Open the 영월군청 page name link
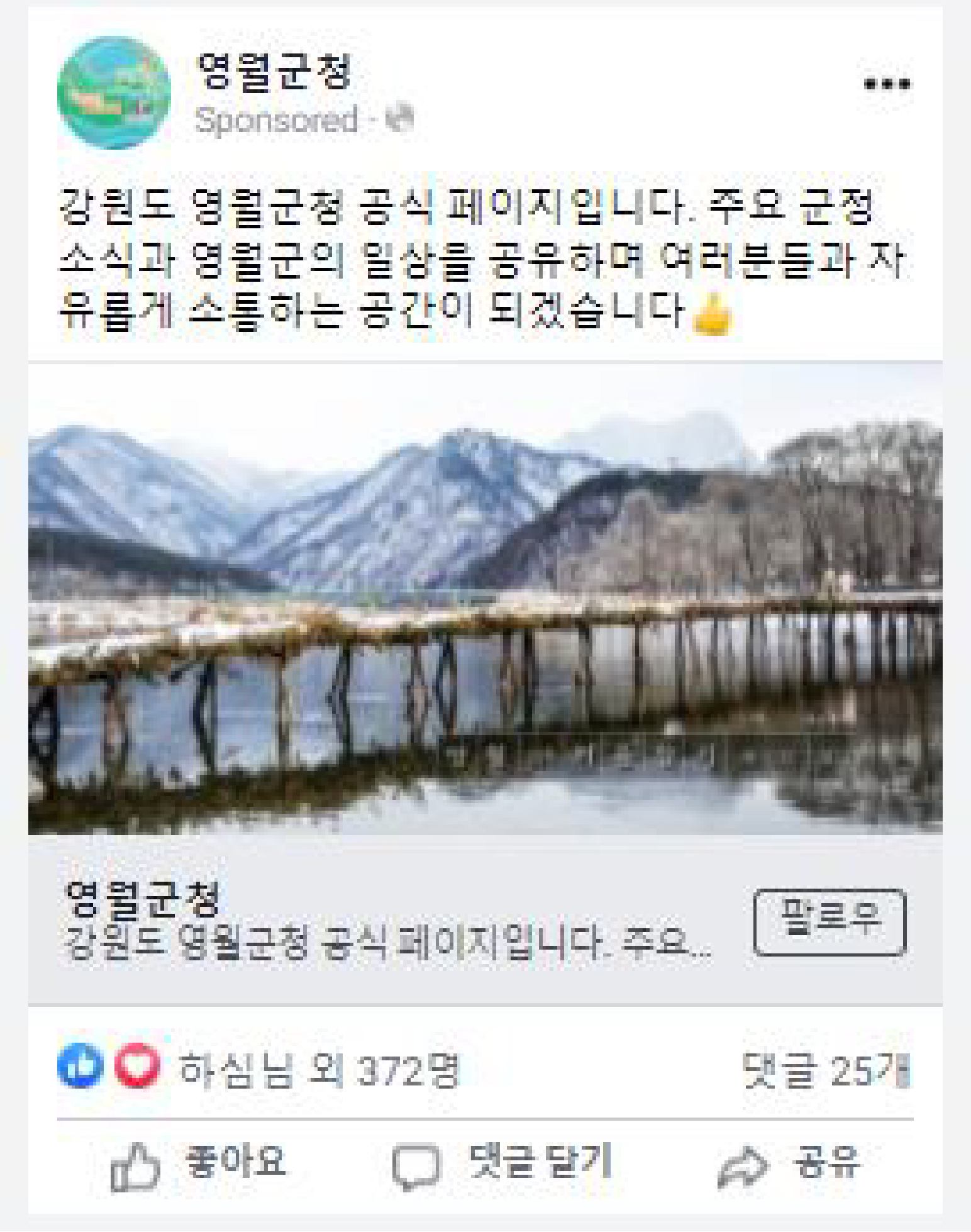Image resolution: width=971 pixels, height=1232 pixels. pyautogui.click(x=273, y=72)
